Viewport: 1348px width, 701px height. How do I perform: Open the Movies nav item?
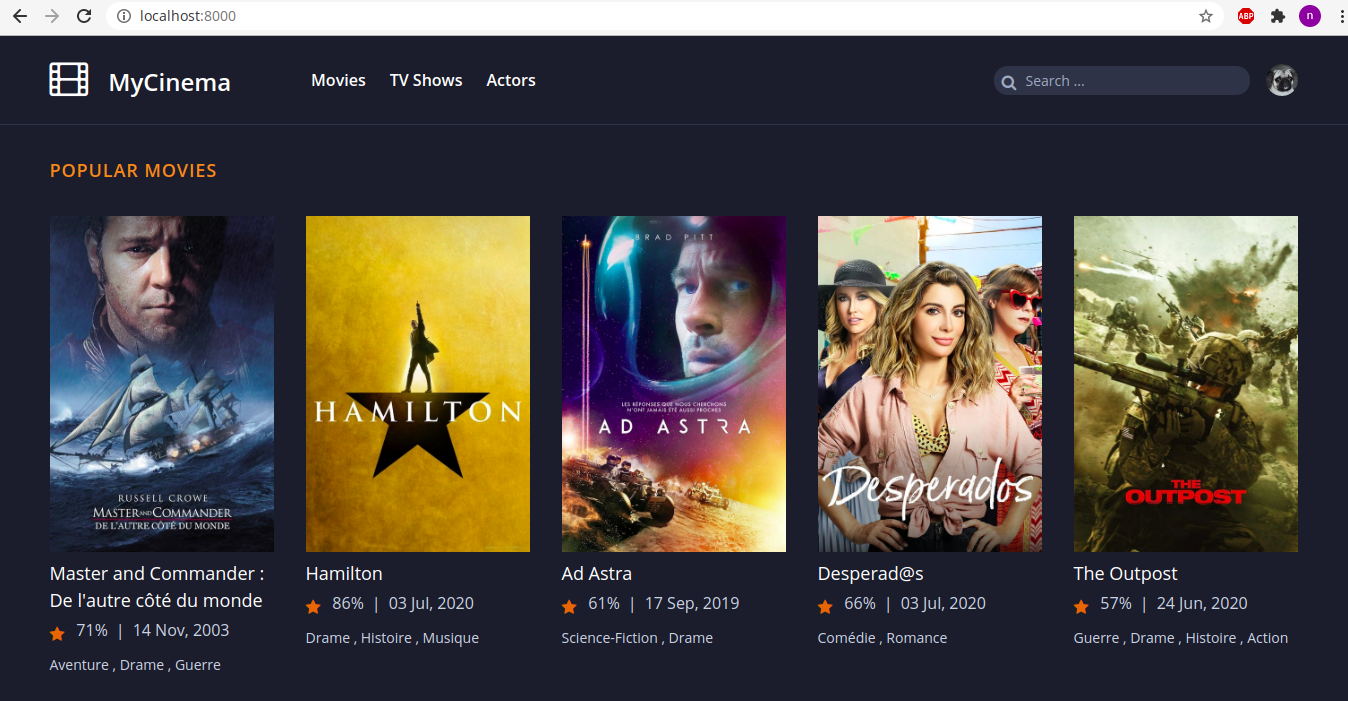[338, 80]
